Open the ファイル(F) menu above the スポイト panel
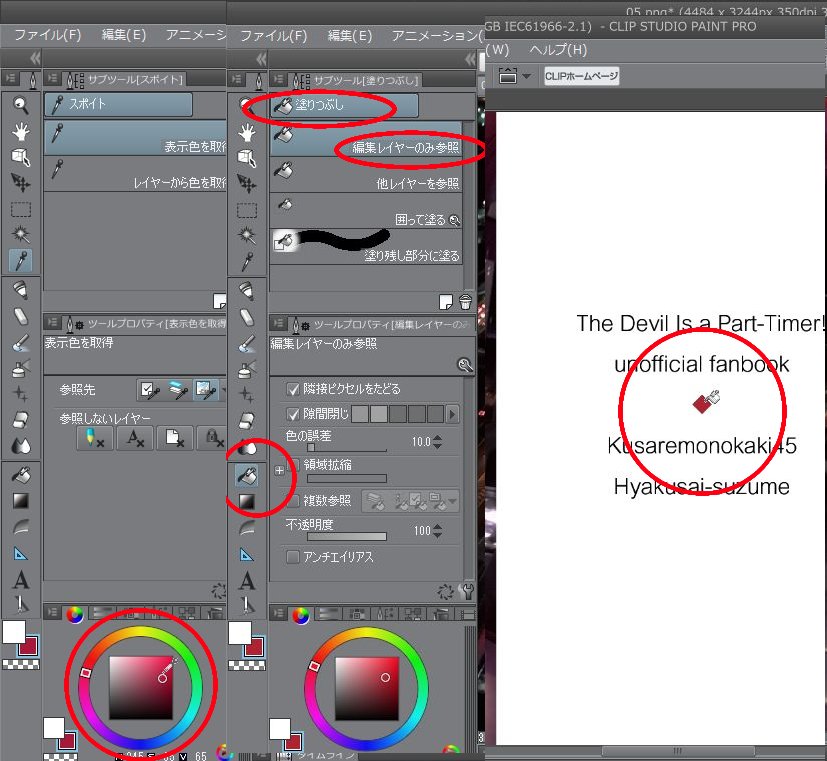 pyautogui.click(x=48, y=35)
